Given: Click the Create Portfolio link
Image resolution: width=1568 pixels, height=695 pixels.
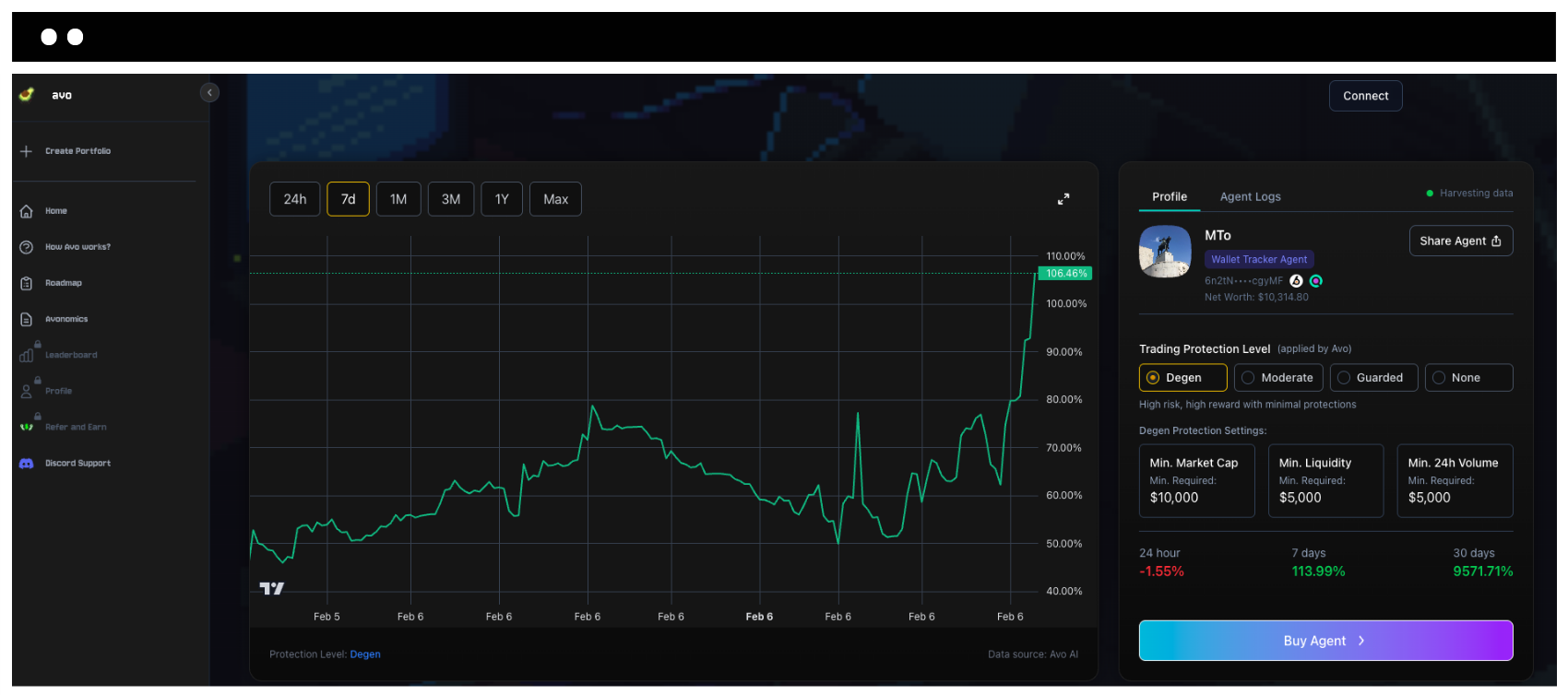Looking at the screenshot, I should pyautogui.click(x=78, y=151).
